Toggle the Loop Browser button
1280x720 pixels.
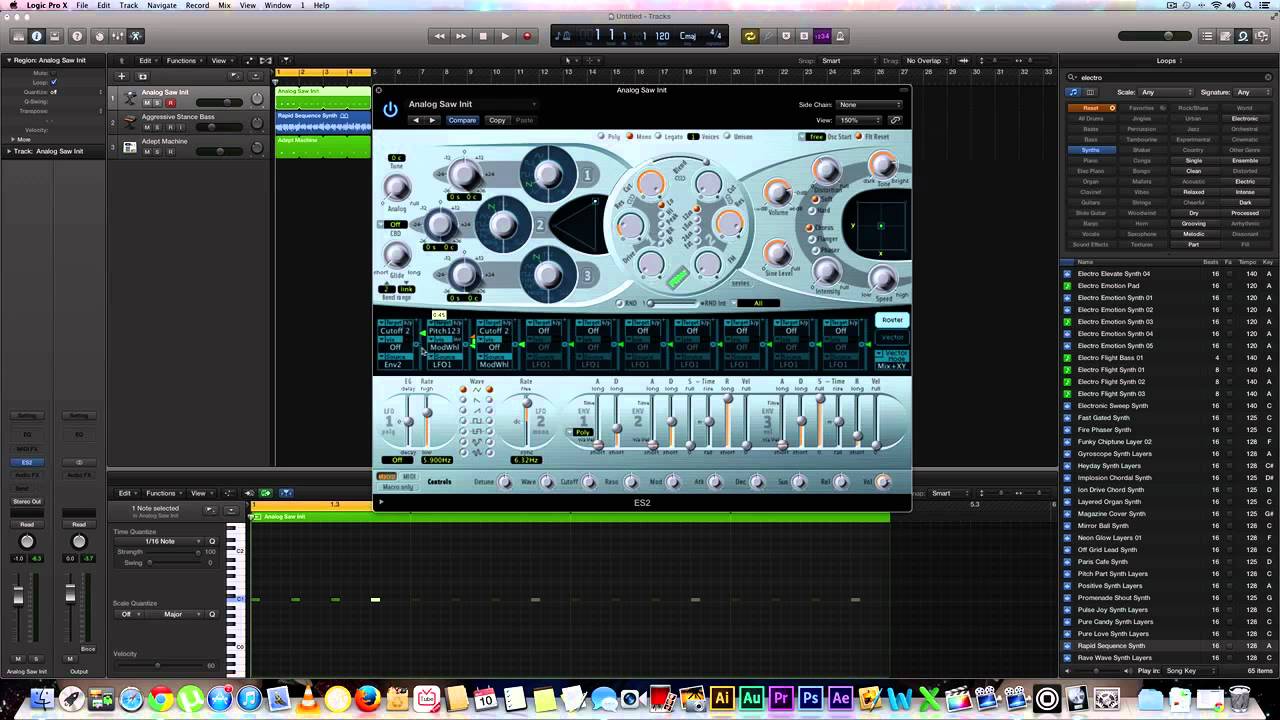1243,36
